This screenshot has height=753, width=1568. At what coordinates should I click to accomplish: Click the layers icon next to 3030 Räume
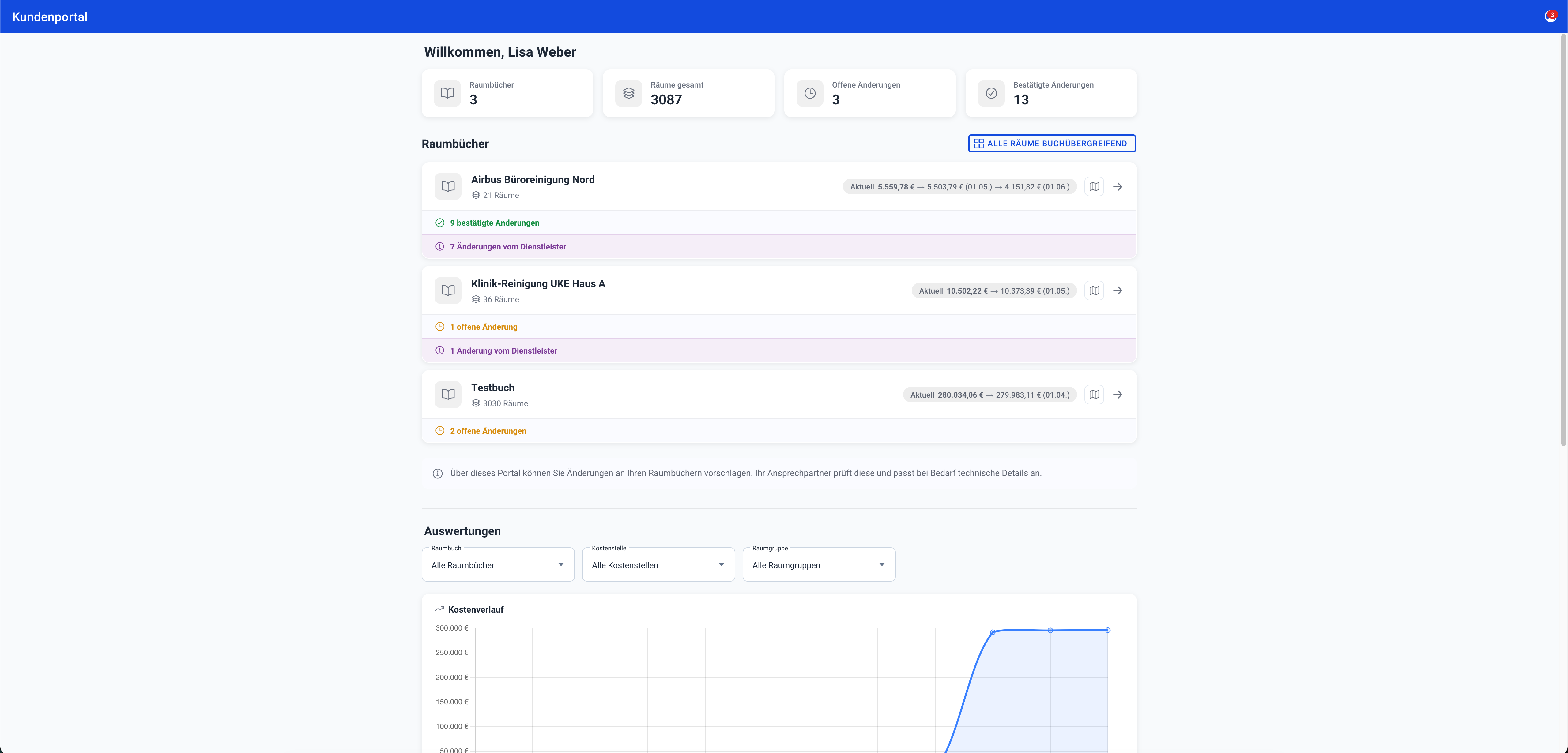coord(476,403)
